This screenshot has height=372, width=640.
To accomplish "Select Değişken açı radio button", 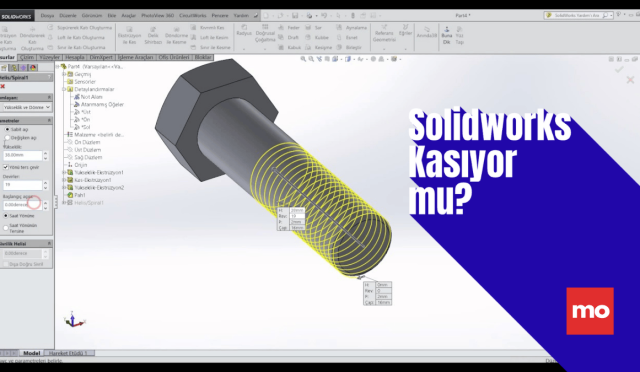I will pos(7,138).
